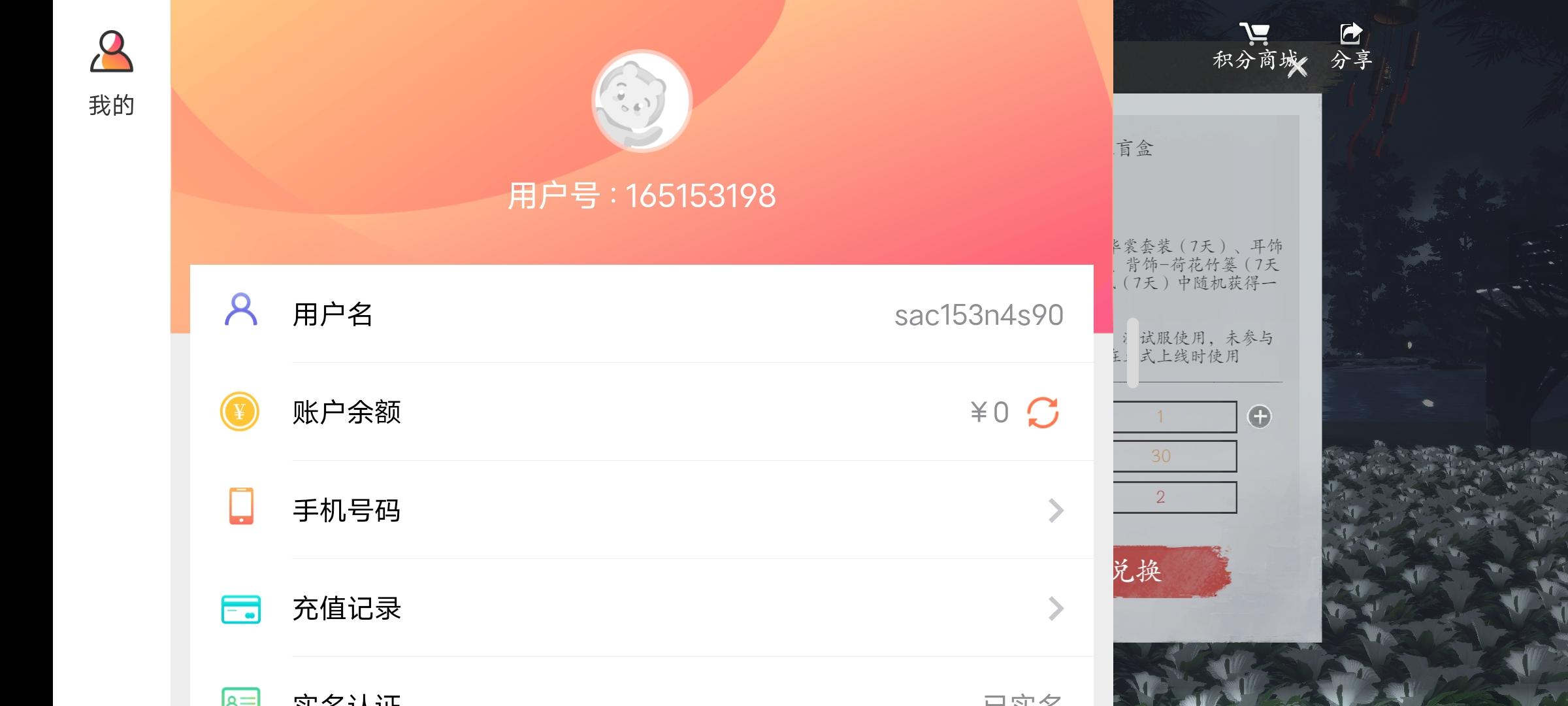Open the 充值记录 menu entry
The height and width of the screenshot is (706, 1568).
642,608
